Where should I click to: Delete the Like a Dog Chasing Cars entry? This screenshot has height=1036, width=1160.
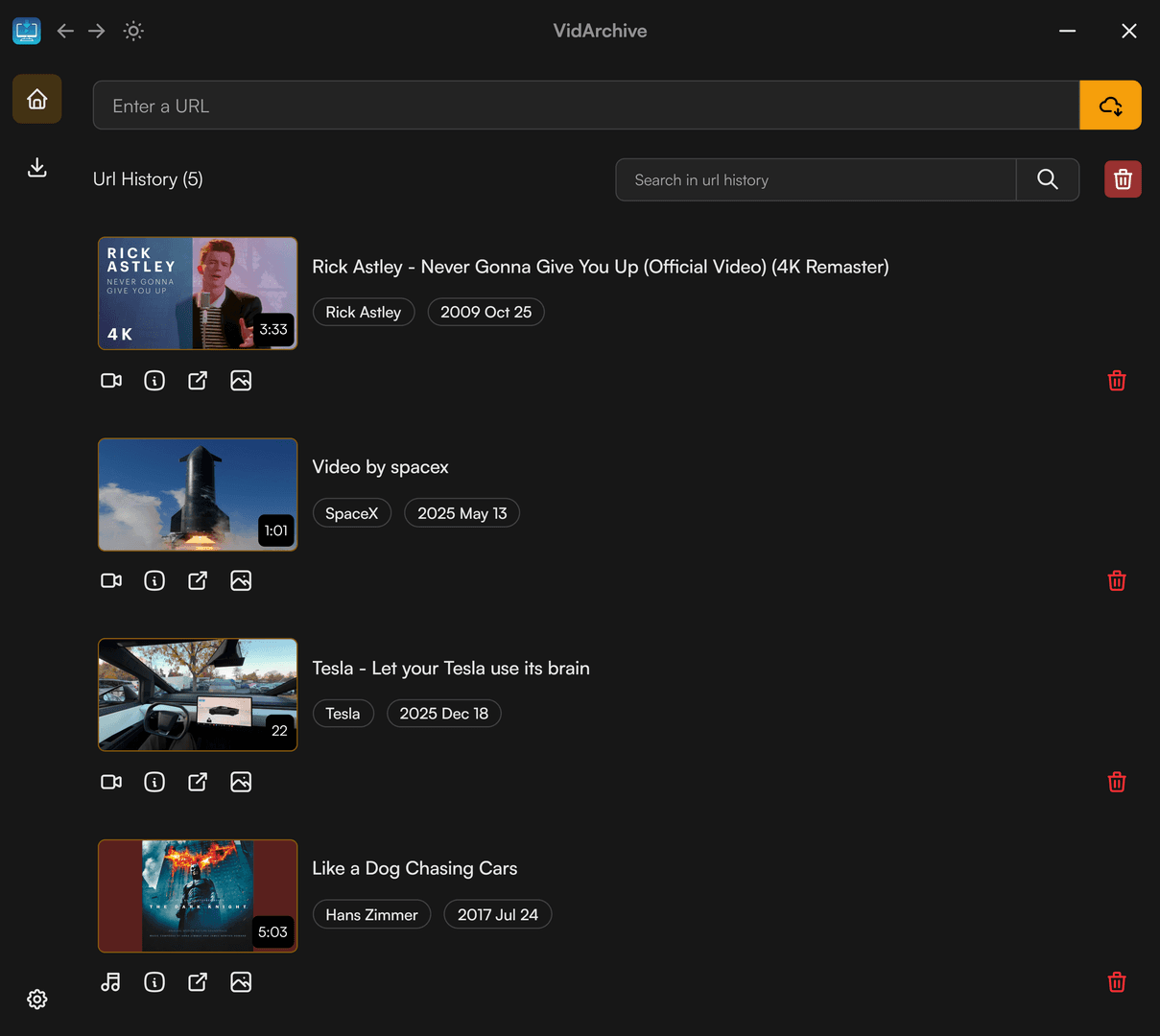(x=1117, y=982)
